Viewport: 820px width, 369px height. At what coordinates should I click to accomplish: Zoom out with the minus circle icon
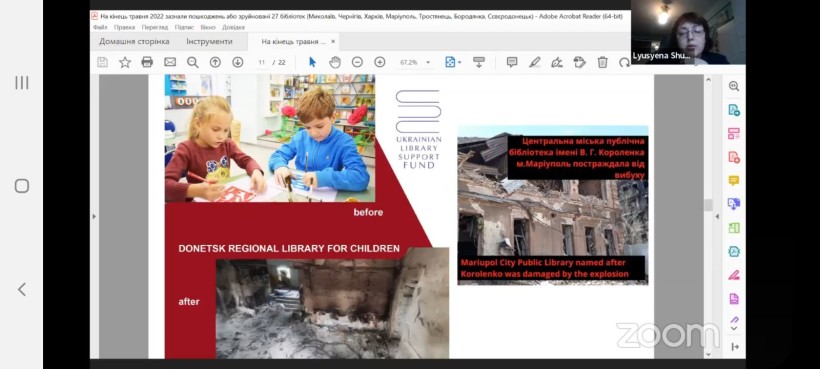tap(357, 62)
